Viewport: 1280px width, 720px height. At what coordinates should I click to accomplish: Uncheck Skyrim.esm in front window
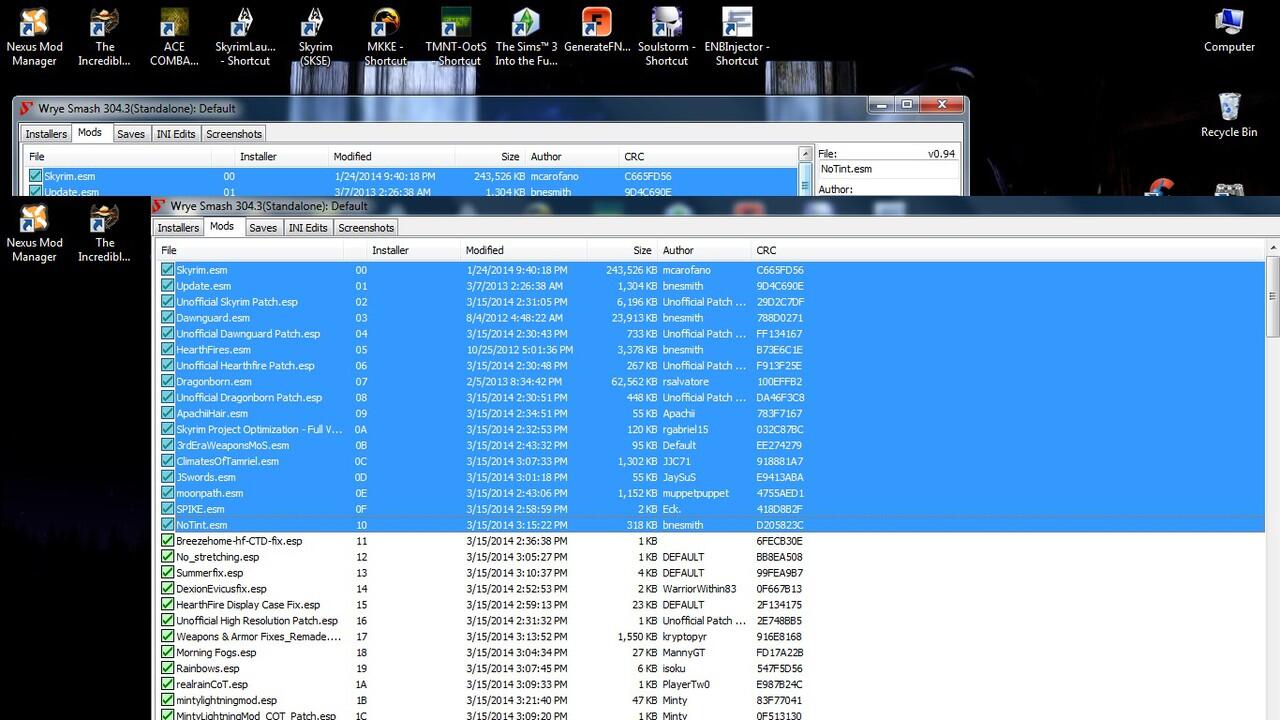(x=168, y=270)
